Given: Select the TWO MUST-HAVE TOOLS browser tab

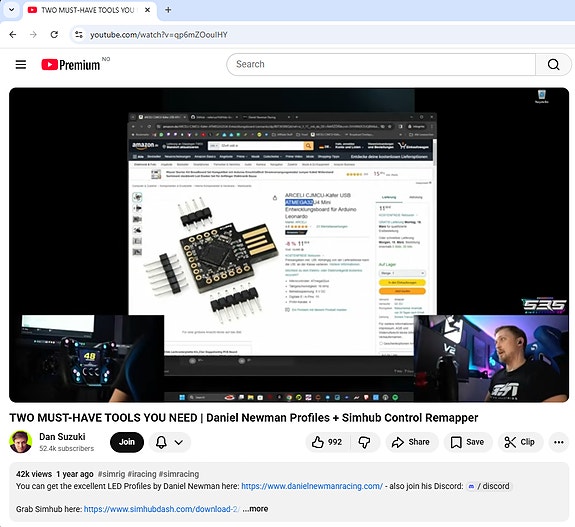Looking at the screenshot, I should pyautogui.click(x=88, y=10).
